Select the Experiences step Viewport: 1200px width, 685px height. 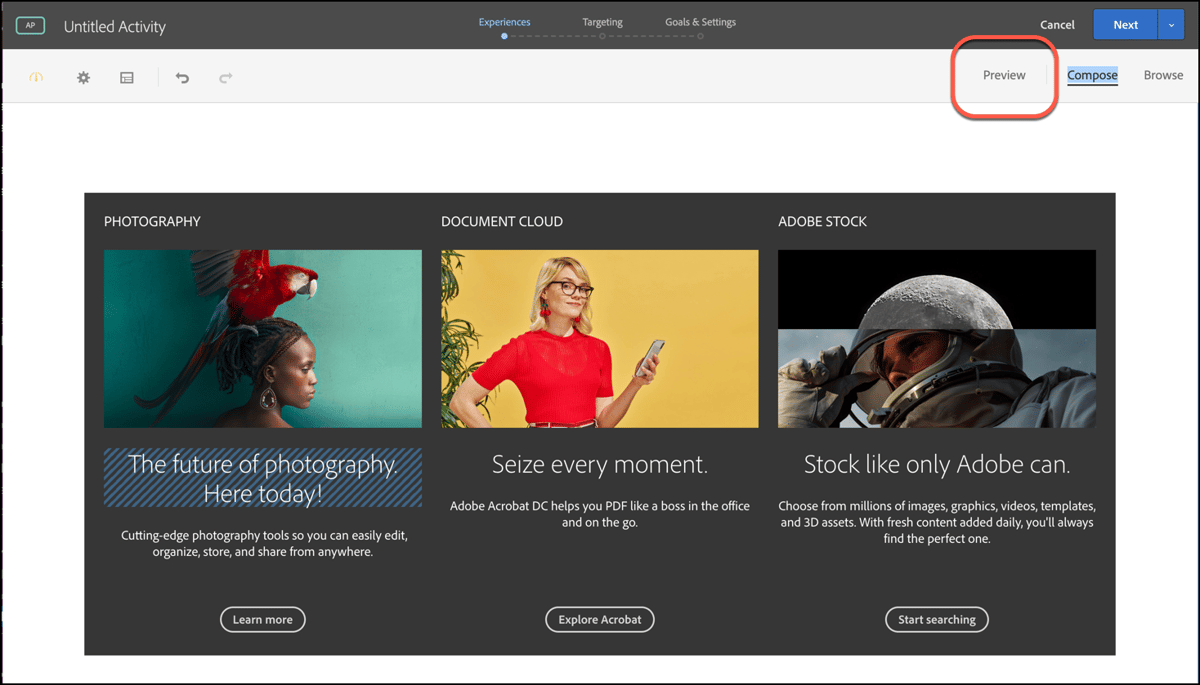504,22
